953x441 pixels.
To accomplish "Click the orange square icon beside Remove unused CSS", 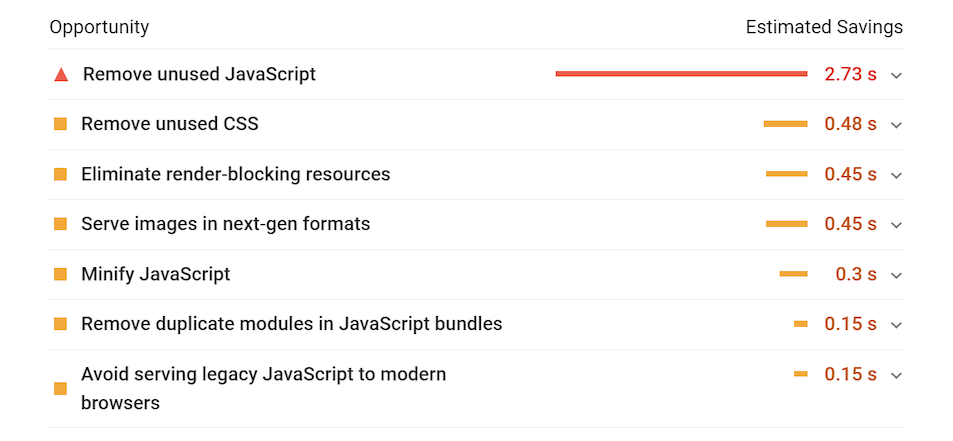I will pos(60,124).
